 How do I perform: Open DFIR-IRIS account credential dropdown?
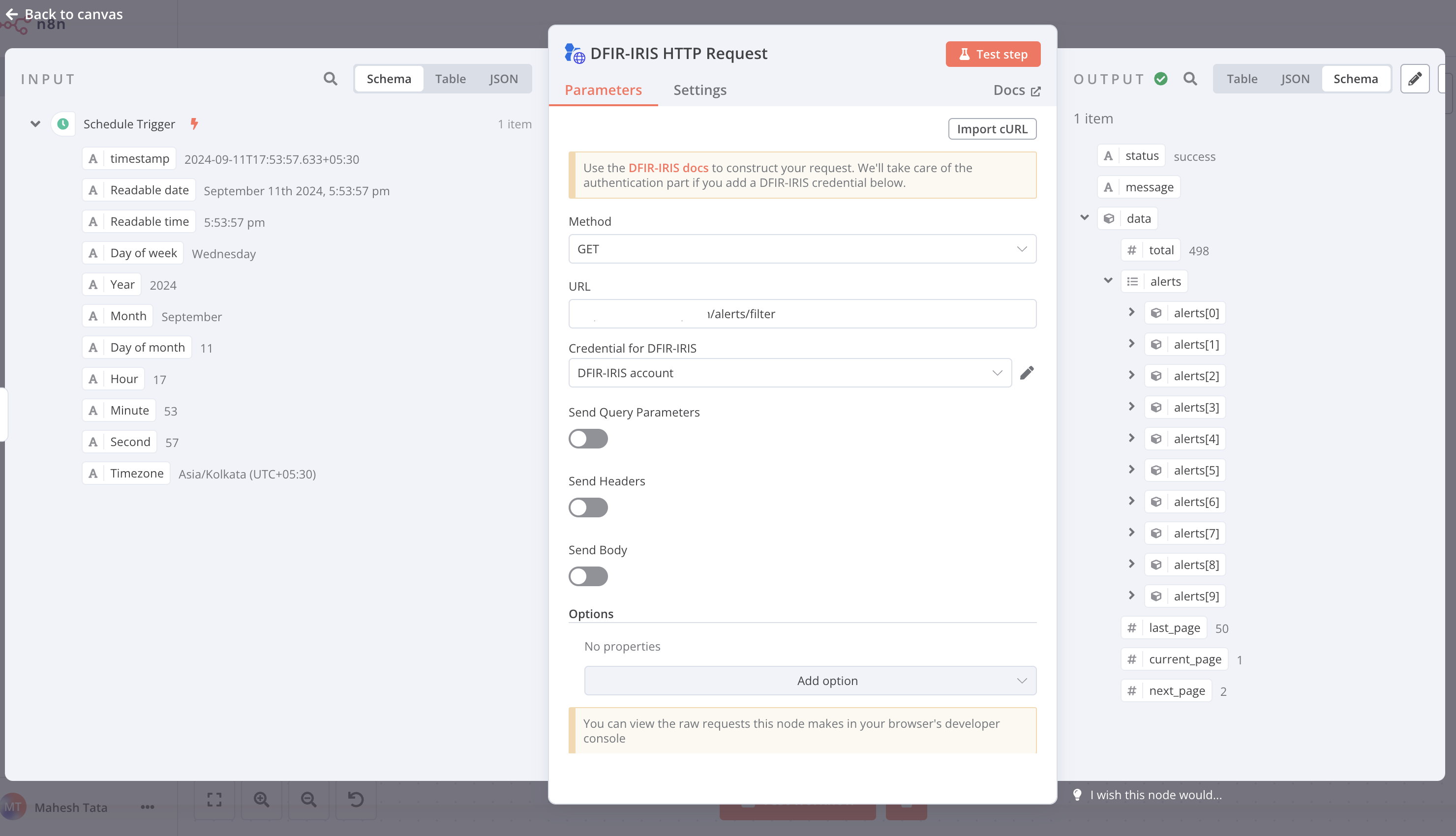click(x=790, y=373)
